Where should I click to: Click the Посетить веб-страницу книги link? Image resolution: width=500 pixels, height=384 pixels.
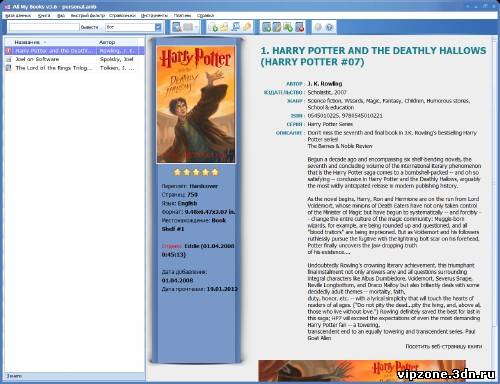click(444, 347)
